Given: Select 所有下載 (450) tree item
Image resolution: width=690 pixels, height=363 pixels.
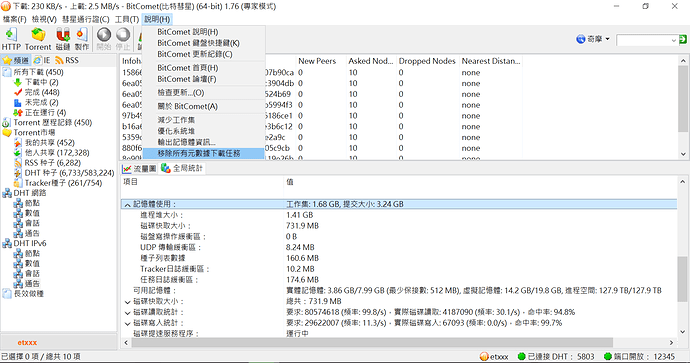Looking at the screenshot, I should [x=38, y=72].
